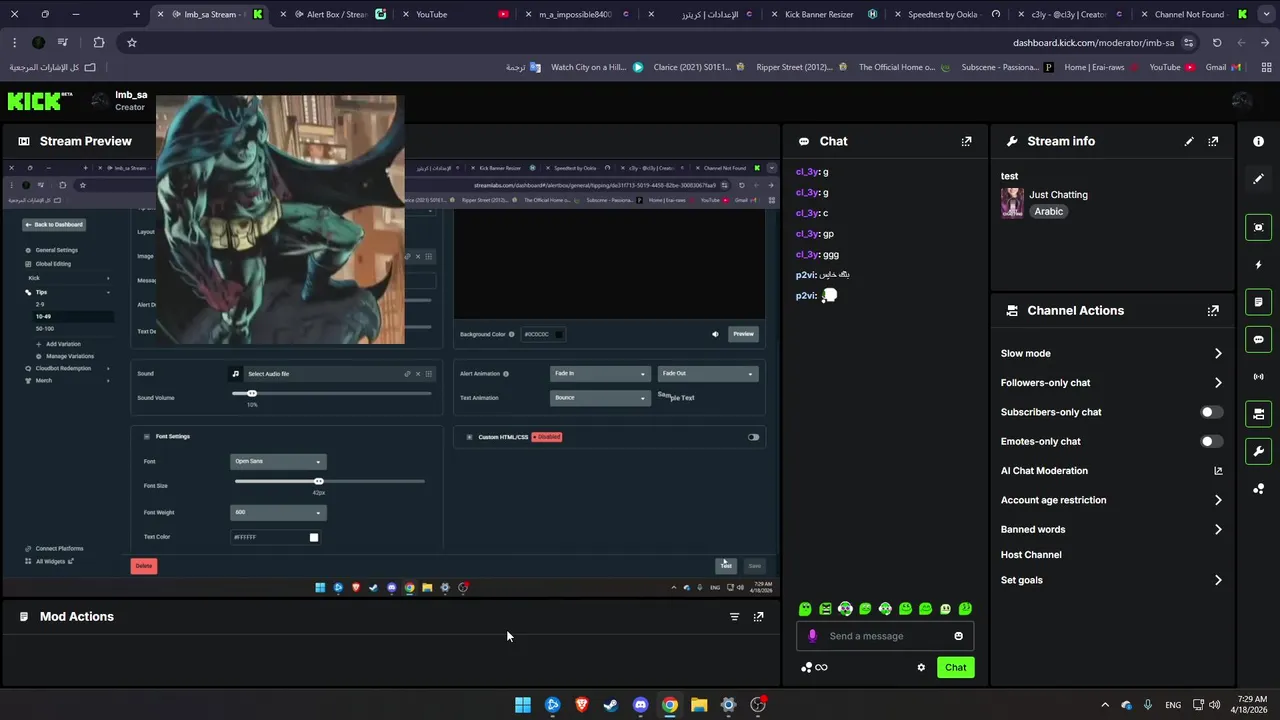Click the purple microphone icon in chat input

pos(812,636)
